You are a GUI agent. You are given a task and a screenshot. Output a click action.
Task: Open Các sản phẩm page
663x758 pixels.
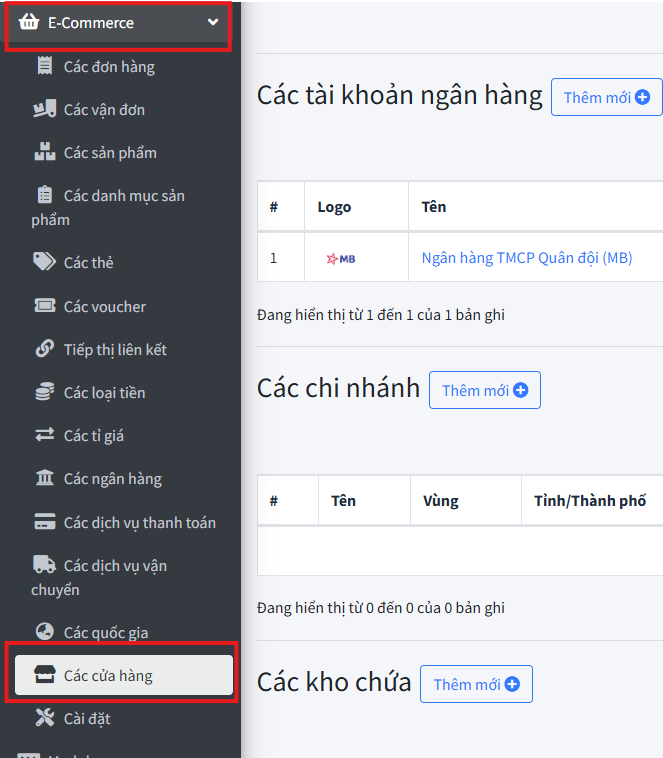point(110,153)
